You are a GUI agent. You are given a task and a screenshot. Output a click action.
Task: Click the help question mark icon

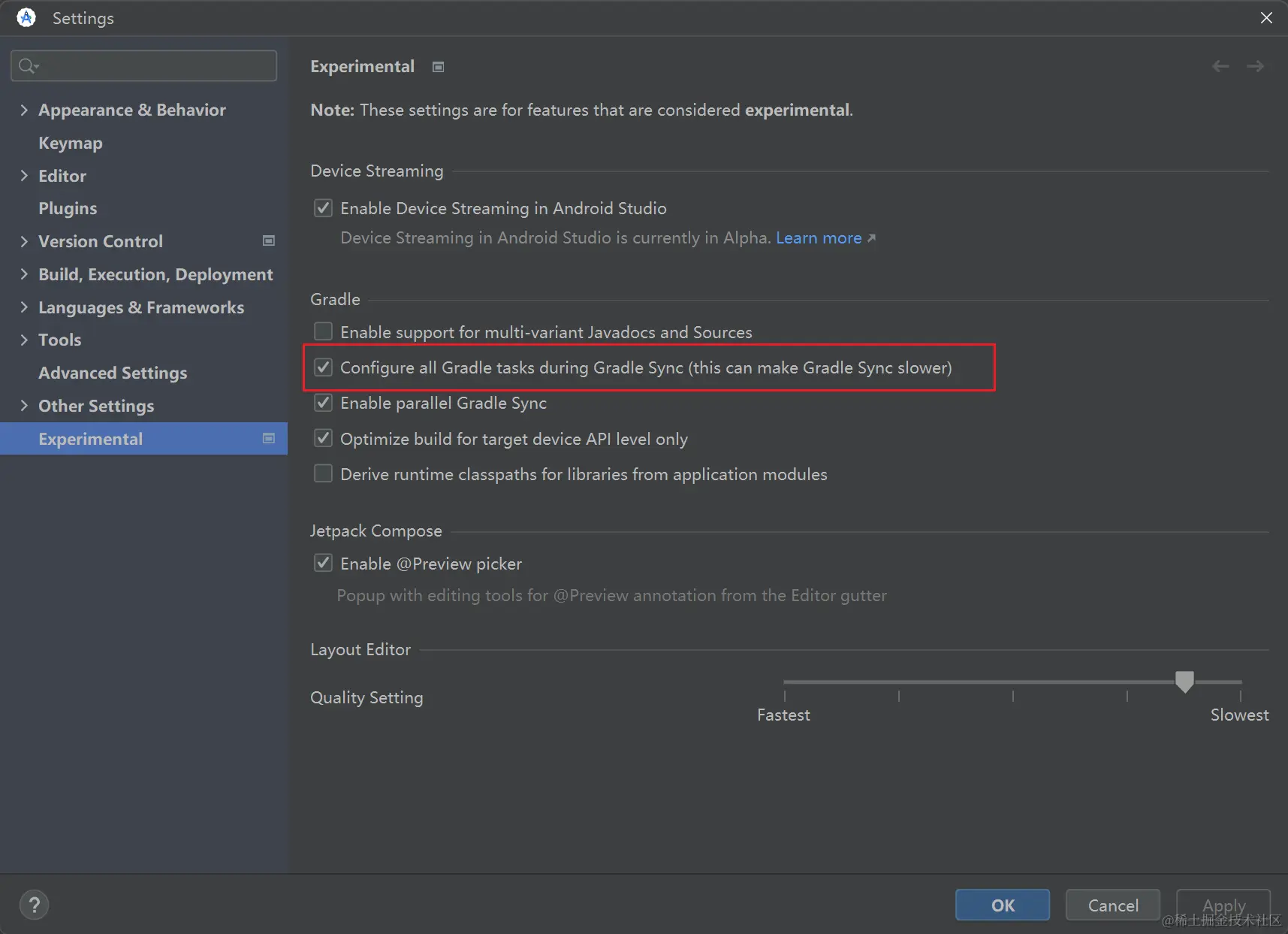tap(34, 905)
